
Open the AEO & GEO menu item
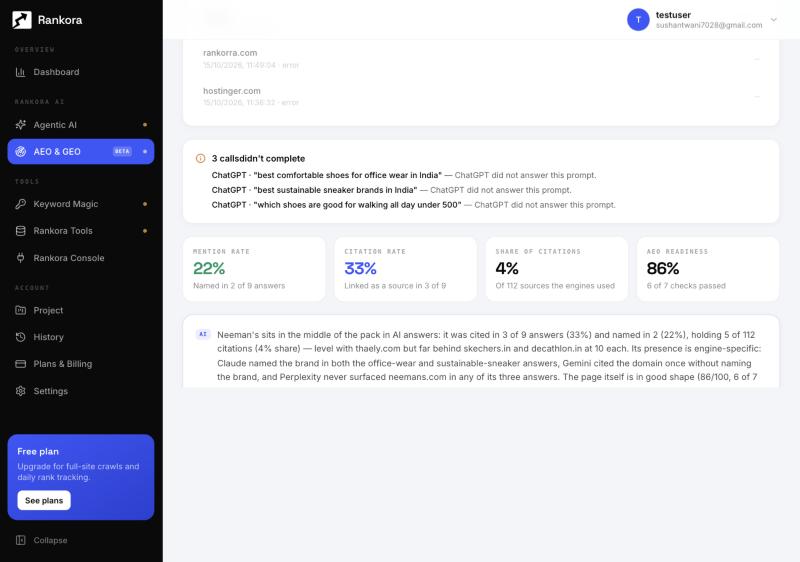tap(81, 151)
